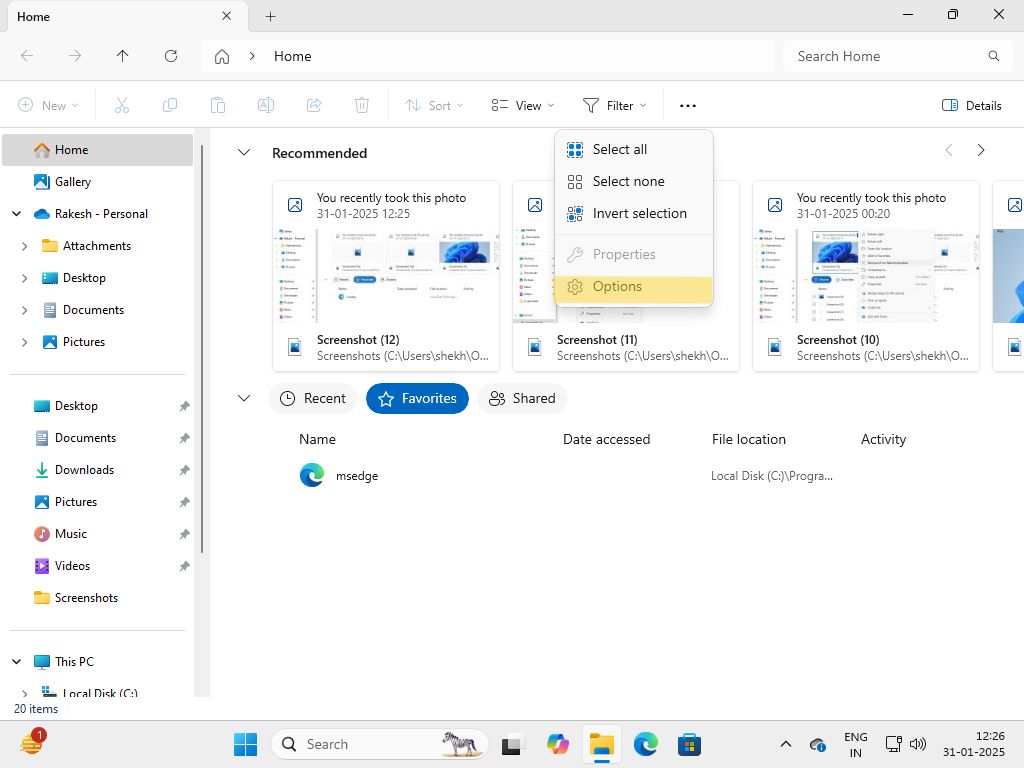Toggle the Details pane button
1024x768 pixels.
[972, 105]
